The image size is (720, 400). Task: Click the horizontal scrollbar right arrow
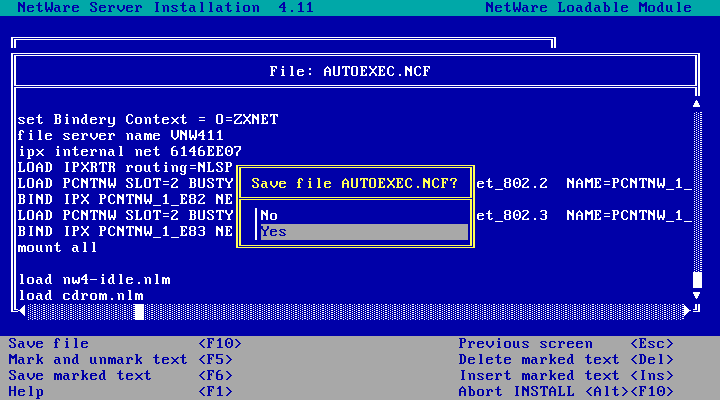(x=687, y=311)
